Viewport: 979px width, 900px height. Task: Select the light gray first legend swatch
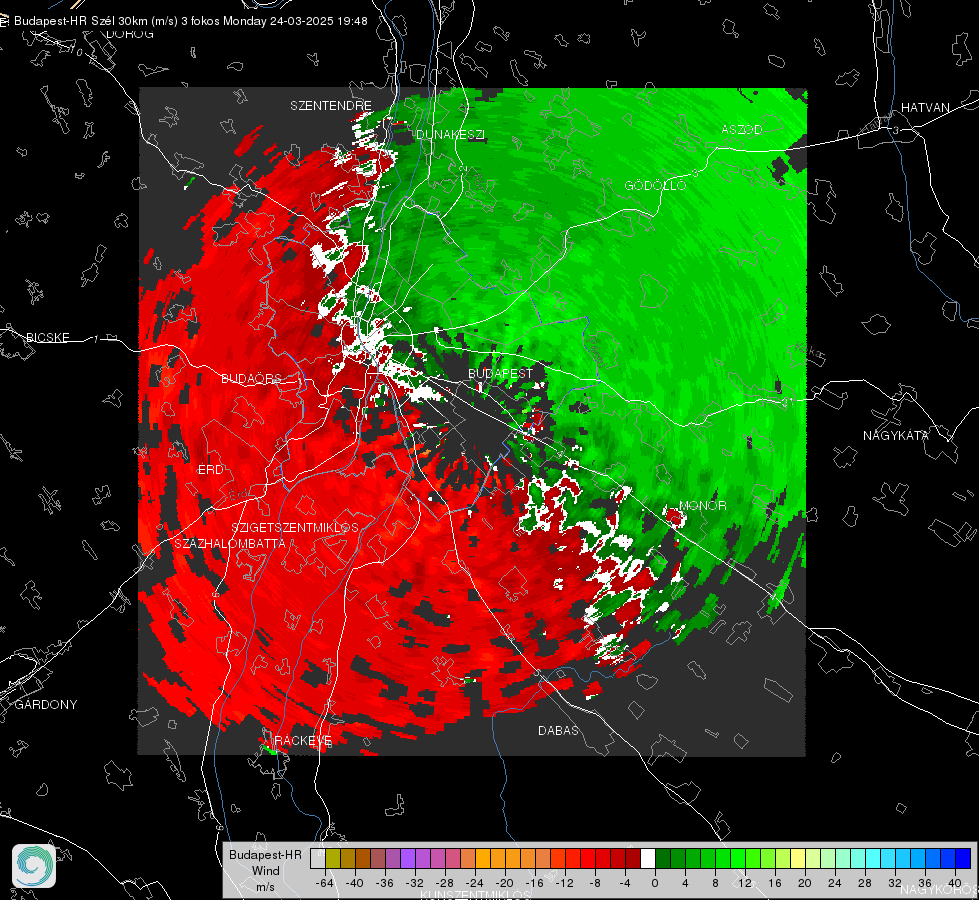point(318,858)
